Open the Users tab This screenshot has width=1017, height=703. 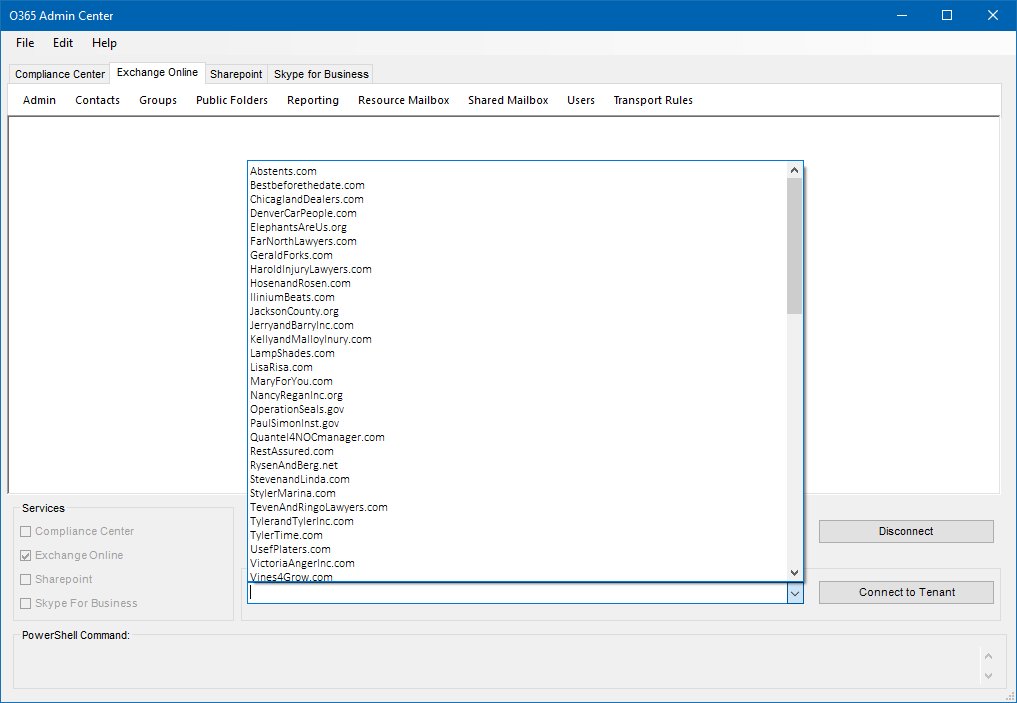coord(581,100)
